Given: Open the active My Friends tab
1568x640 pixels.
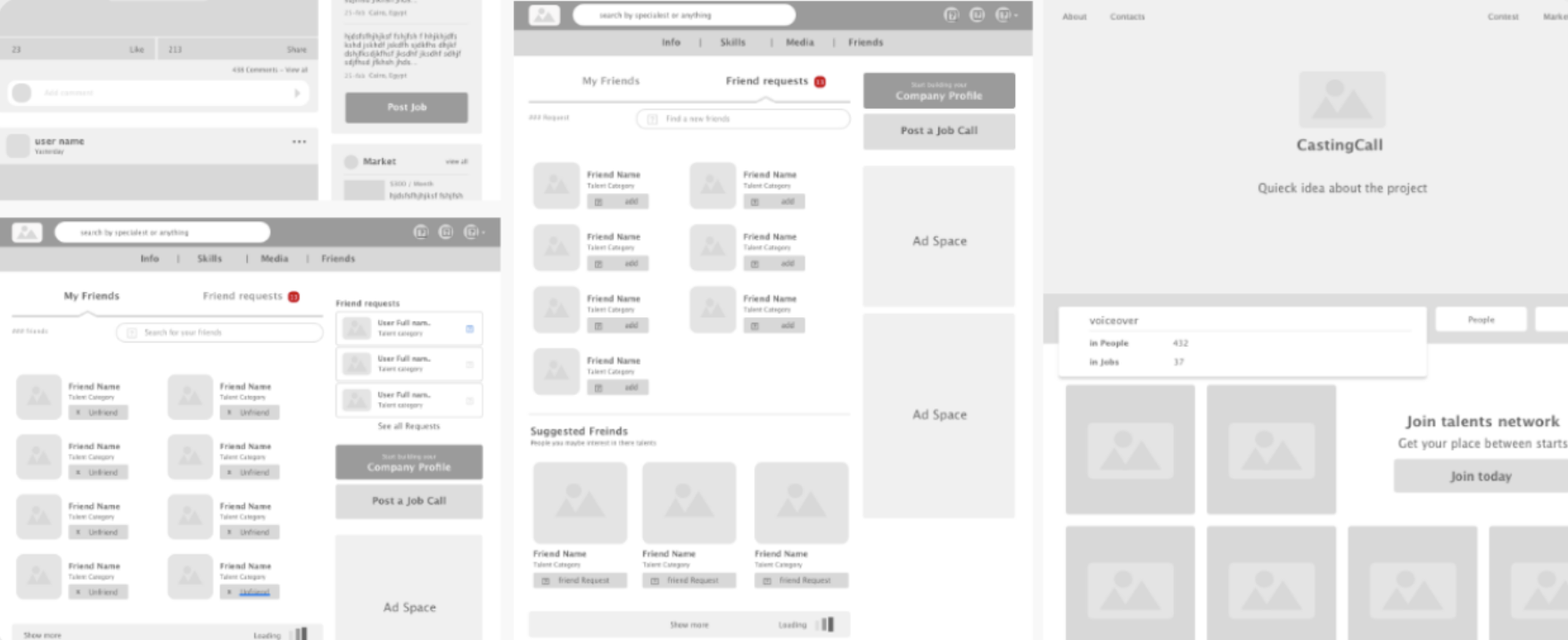Looking at the screenshot, I should tap(91, 296).
